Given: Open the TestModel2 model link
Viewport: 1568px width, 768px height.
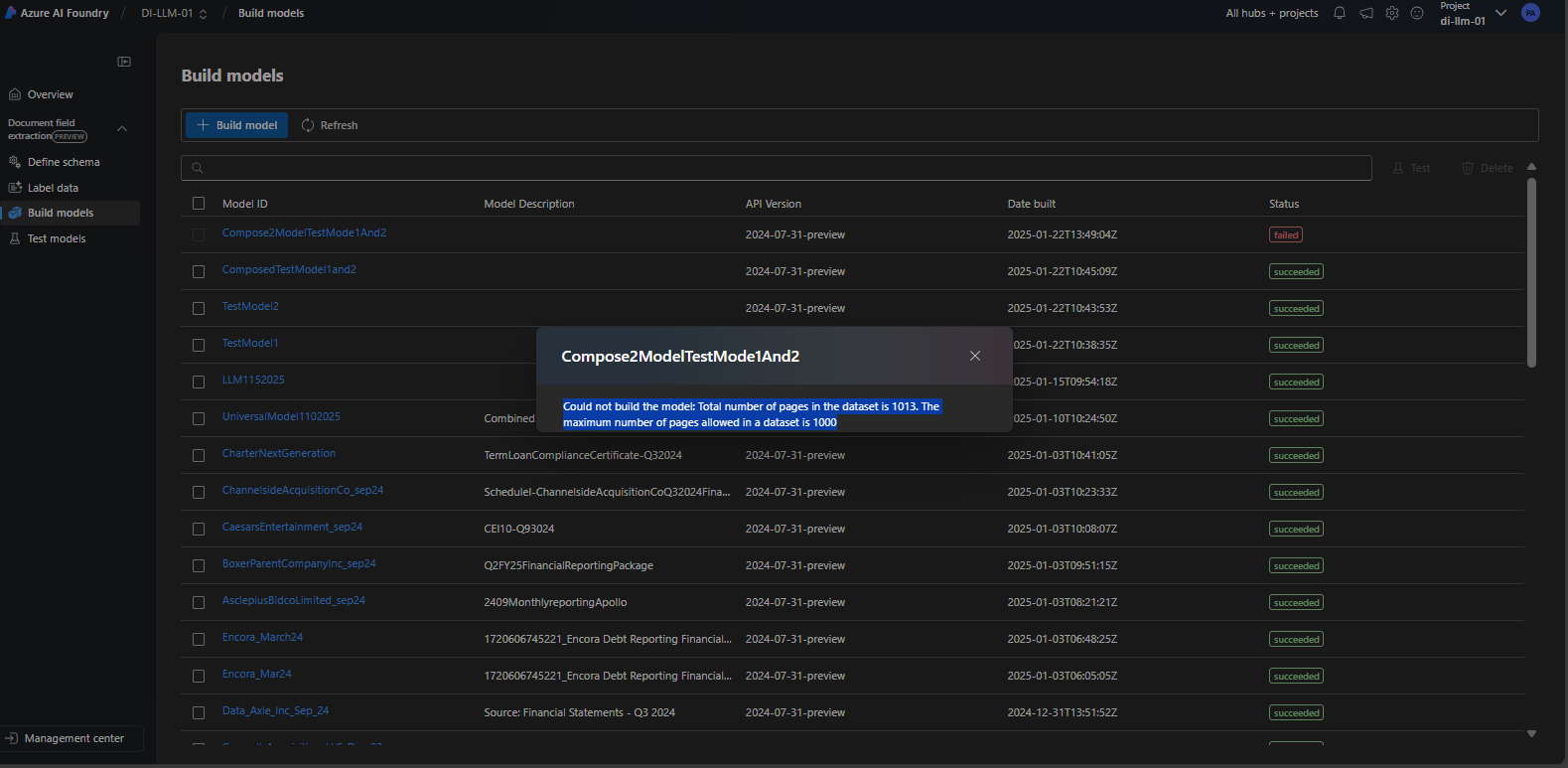Looking at the screenshot, I should coord(250,306).
